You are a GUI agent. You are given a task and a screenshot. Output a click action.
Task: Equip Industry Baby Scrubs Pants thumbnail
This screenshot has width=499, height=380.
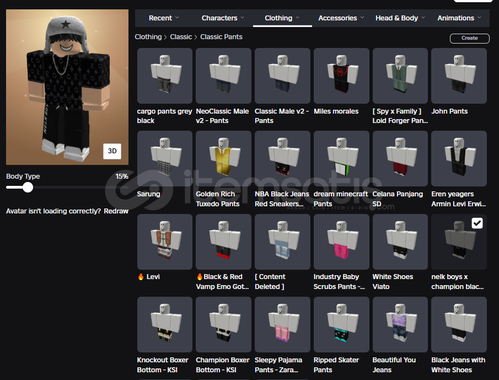[x=341, y=242]
